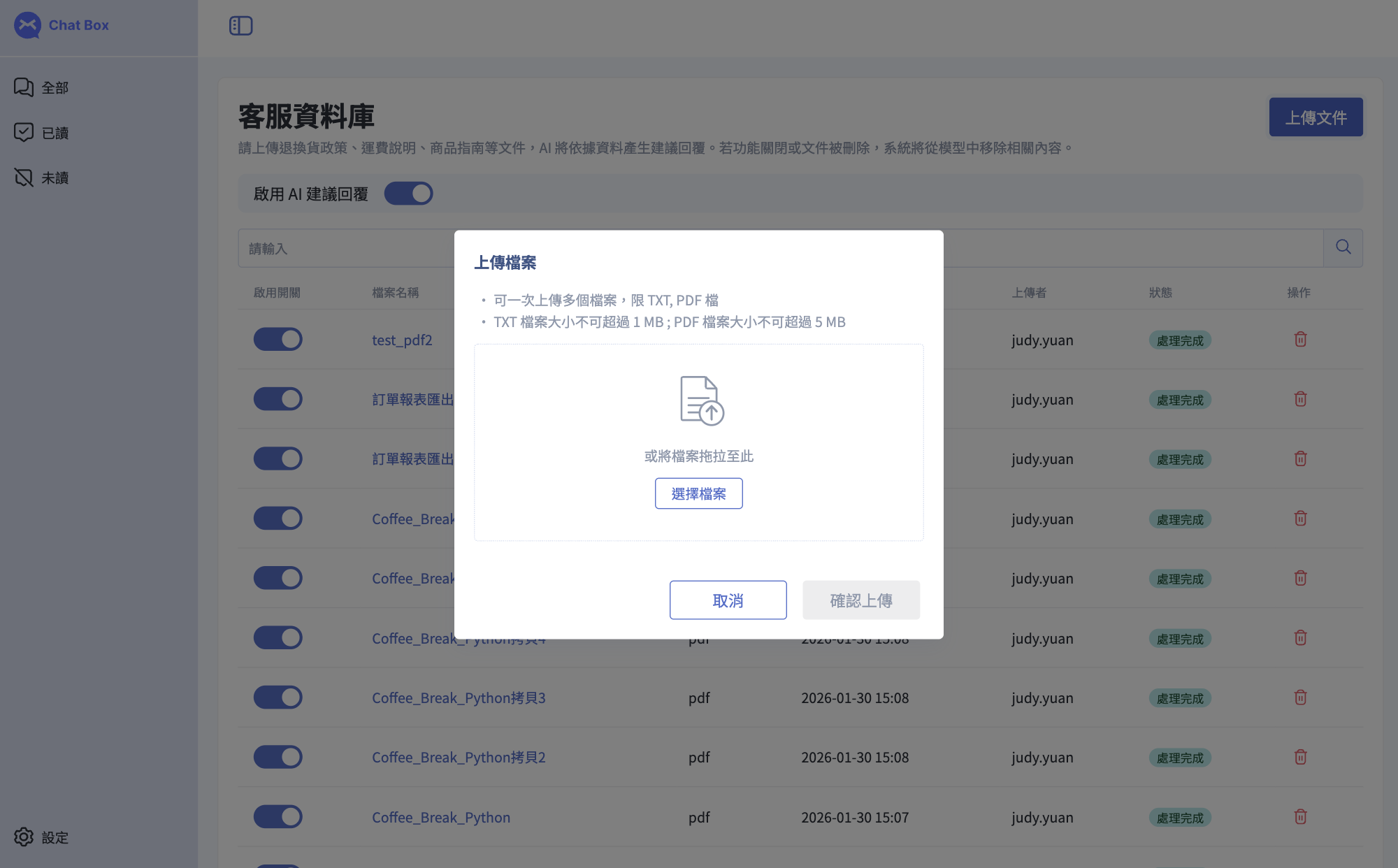Delete the test_pdf2 file via trash icon
1398x868 pixels.
(1300, 340)
